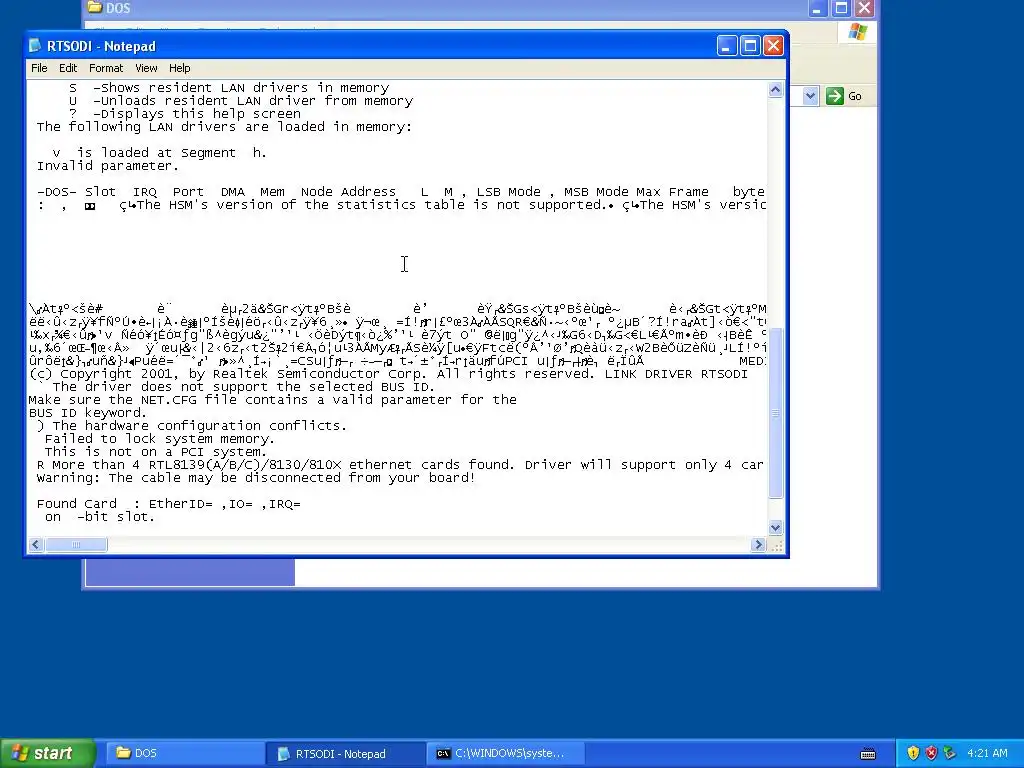Click the 'BUS ID keyword.' line
The image size is (1024, 768).
point(88,413)
